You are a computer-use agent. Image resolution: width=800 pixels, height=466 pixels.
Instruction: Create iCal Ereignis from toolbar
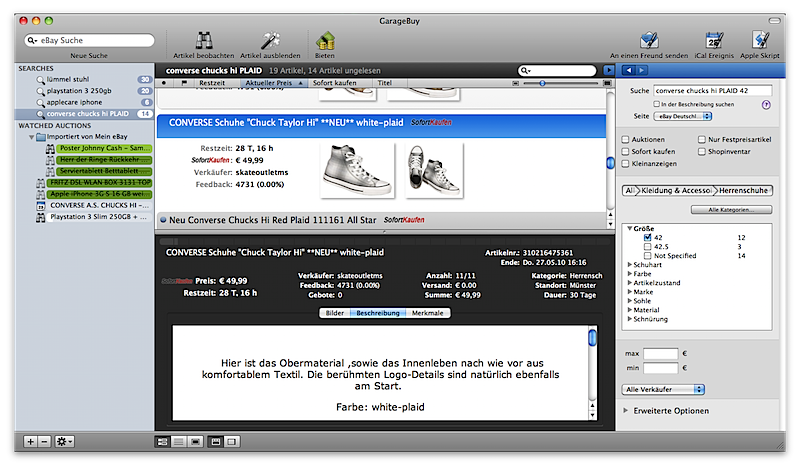pyautogui.click(x=714, y=40)
